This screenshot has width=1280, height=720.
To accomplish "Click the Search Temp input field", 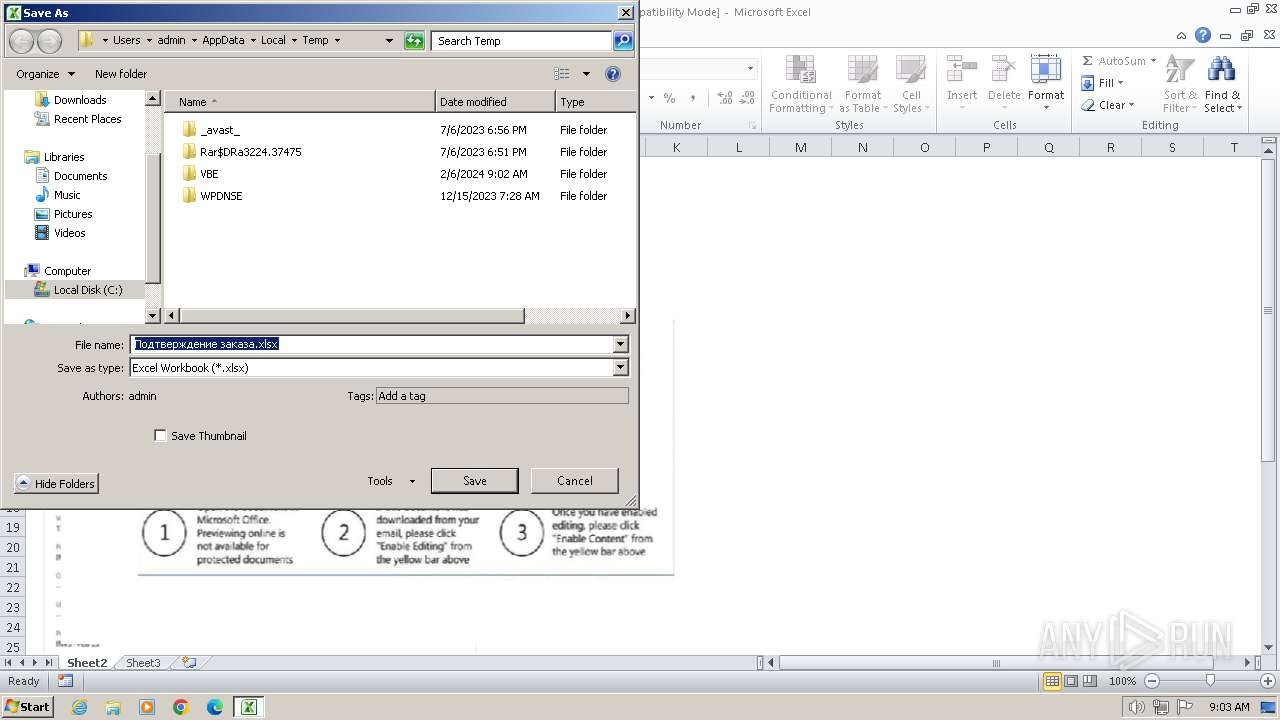I will point(522,41).
